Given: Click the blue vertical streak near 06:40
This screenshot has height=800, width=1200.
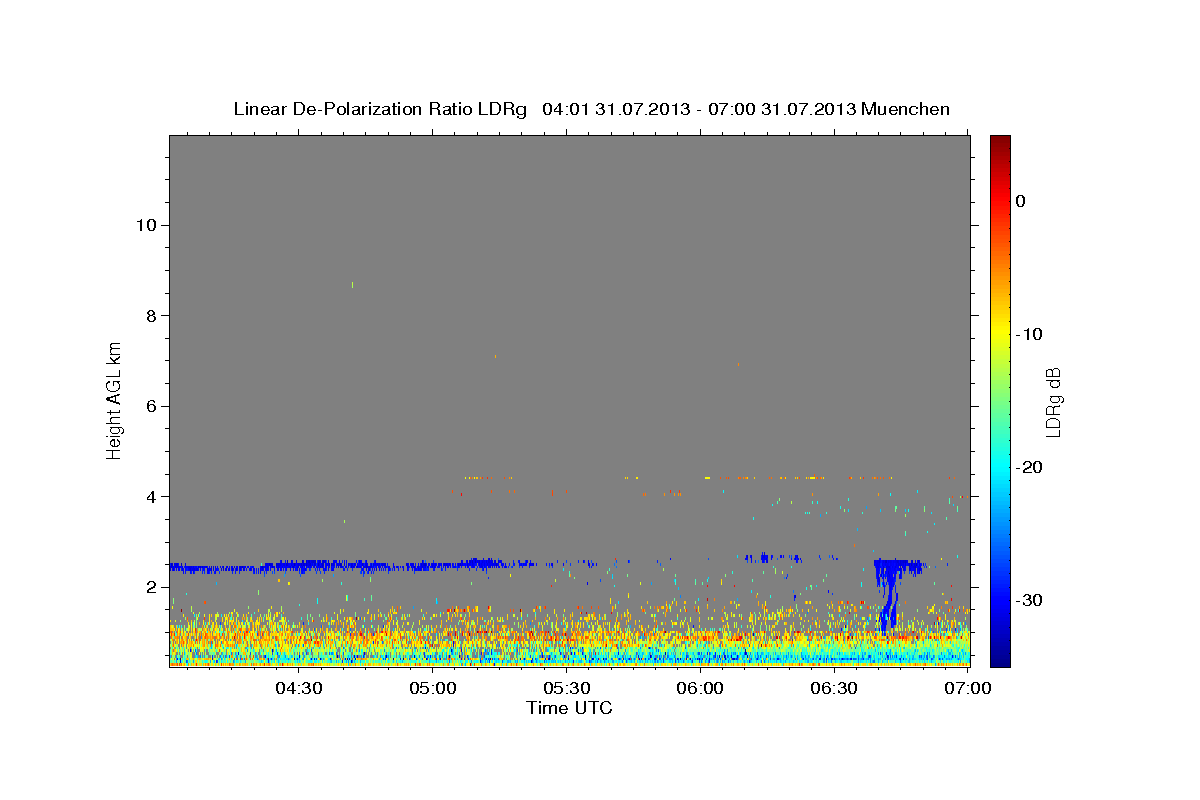Looking at the screenshot, I should (x=887, y=600).
